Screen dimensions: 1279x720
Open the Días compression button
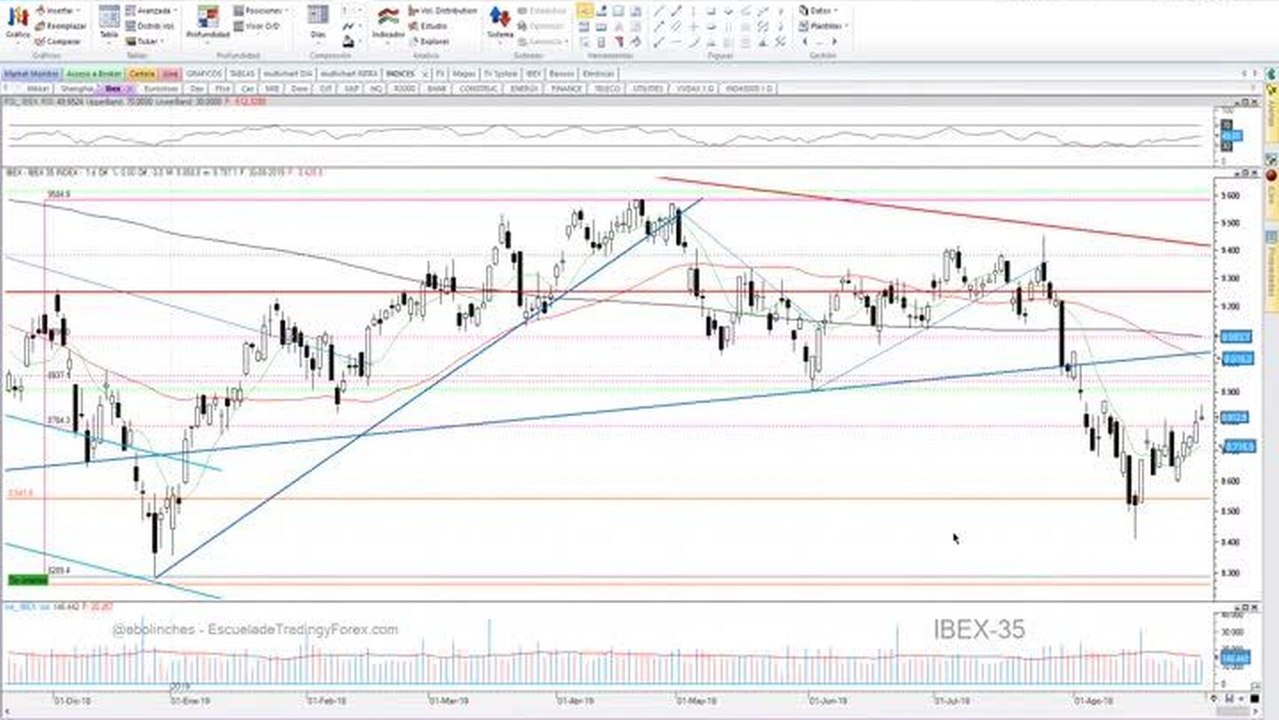[x=318, y=23]
